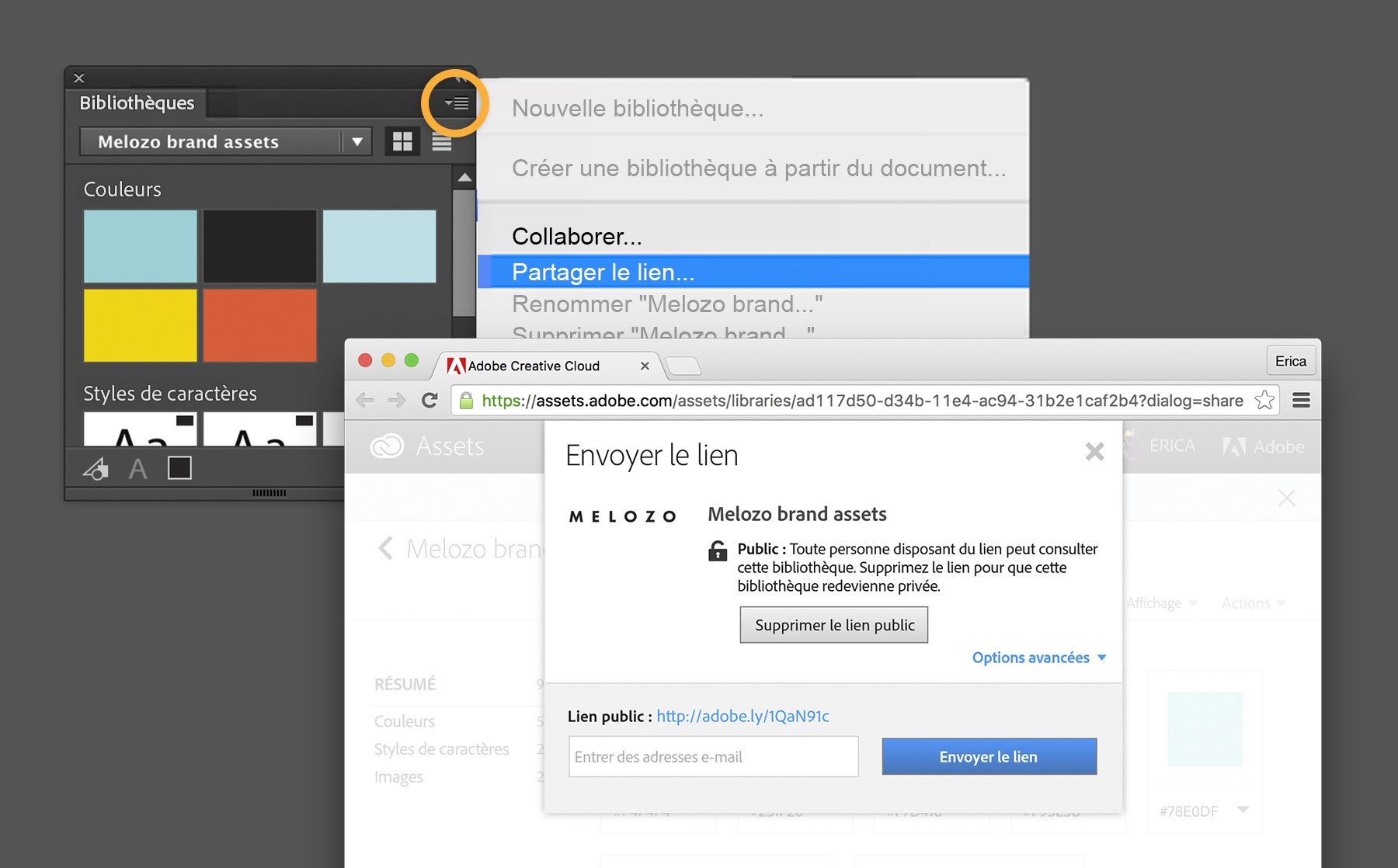The width and height of the screenshot is (1398, 868).
Task: Select the second character style thumbnail
Action: click(x=260, y=429)
